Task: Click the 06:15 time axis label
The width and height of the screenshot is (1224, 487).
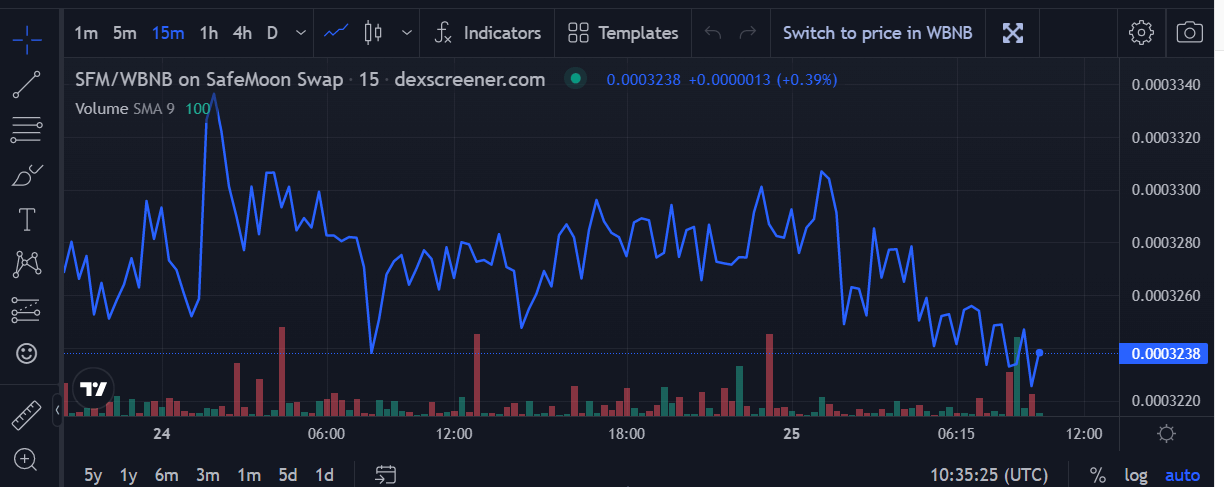Action: 956,434
